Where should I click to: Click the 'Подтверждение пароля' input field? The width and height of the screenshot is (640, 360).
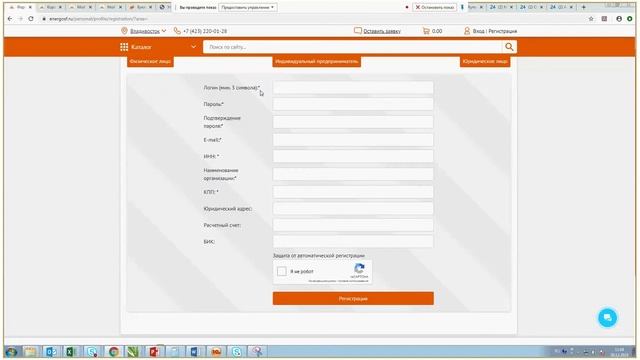point(353,122)
